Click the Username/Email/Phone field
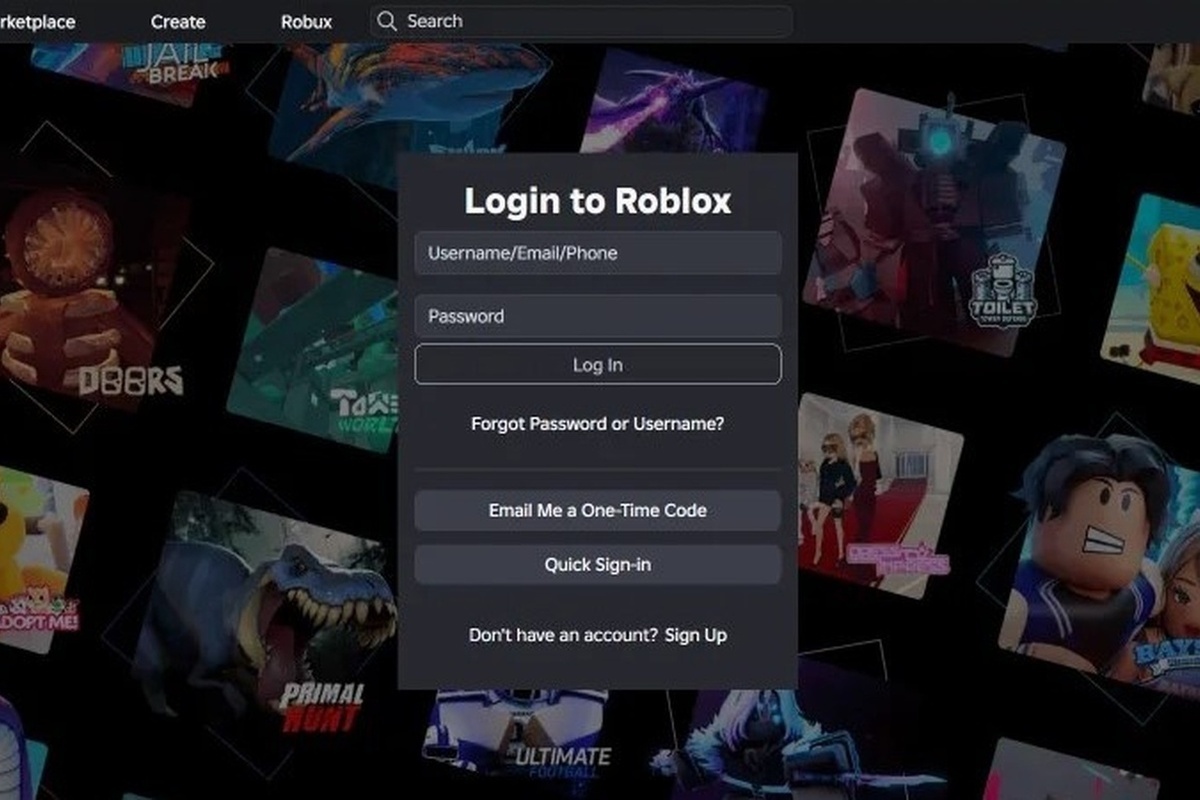Image resolution: width=1200 pixels, height=800 pixels. pos(598,253)
